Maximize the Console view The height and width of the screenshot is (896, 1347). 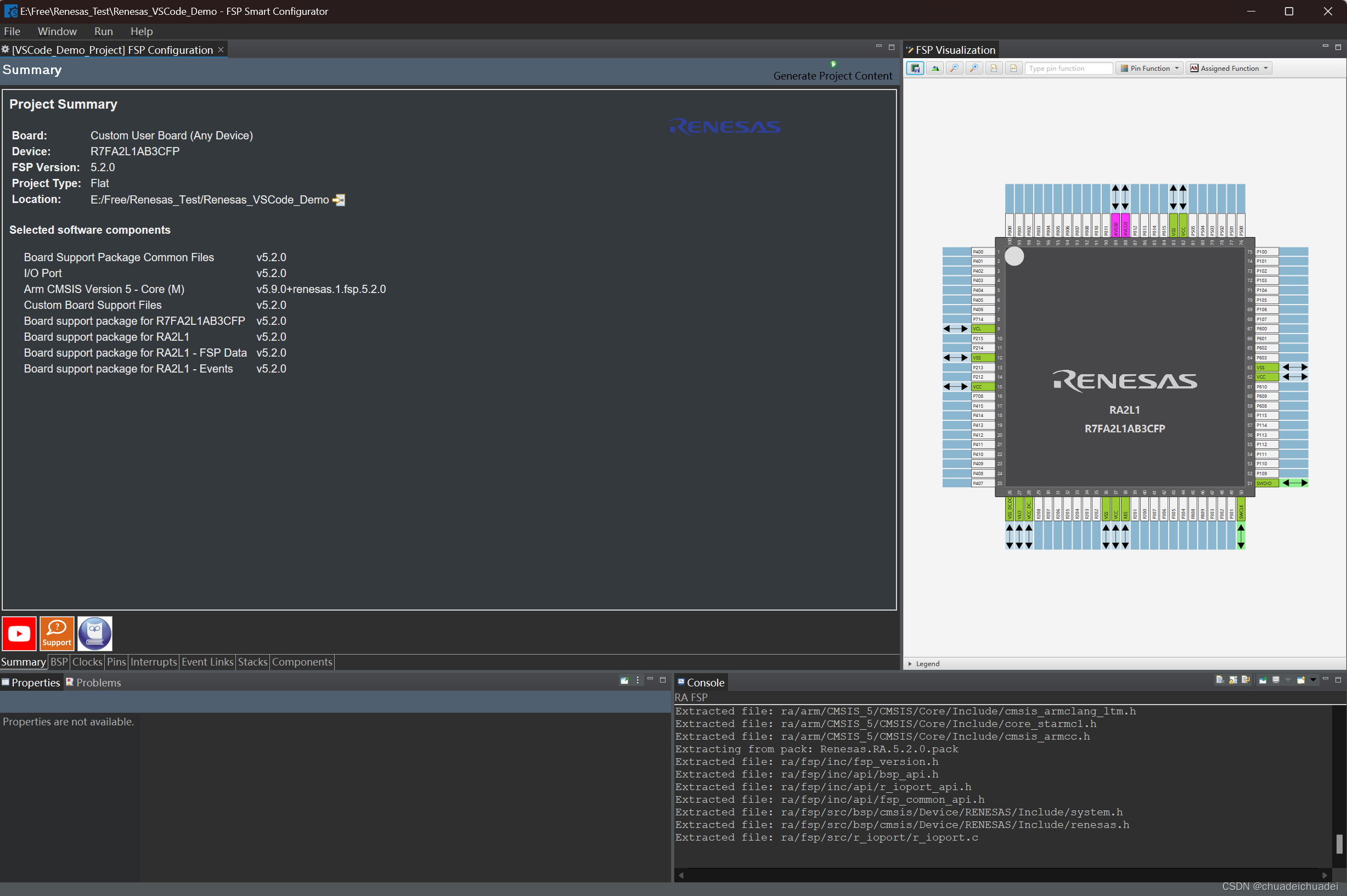pos(1338,680)
